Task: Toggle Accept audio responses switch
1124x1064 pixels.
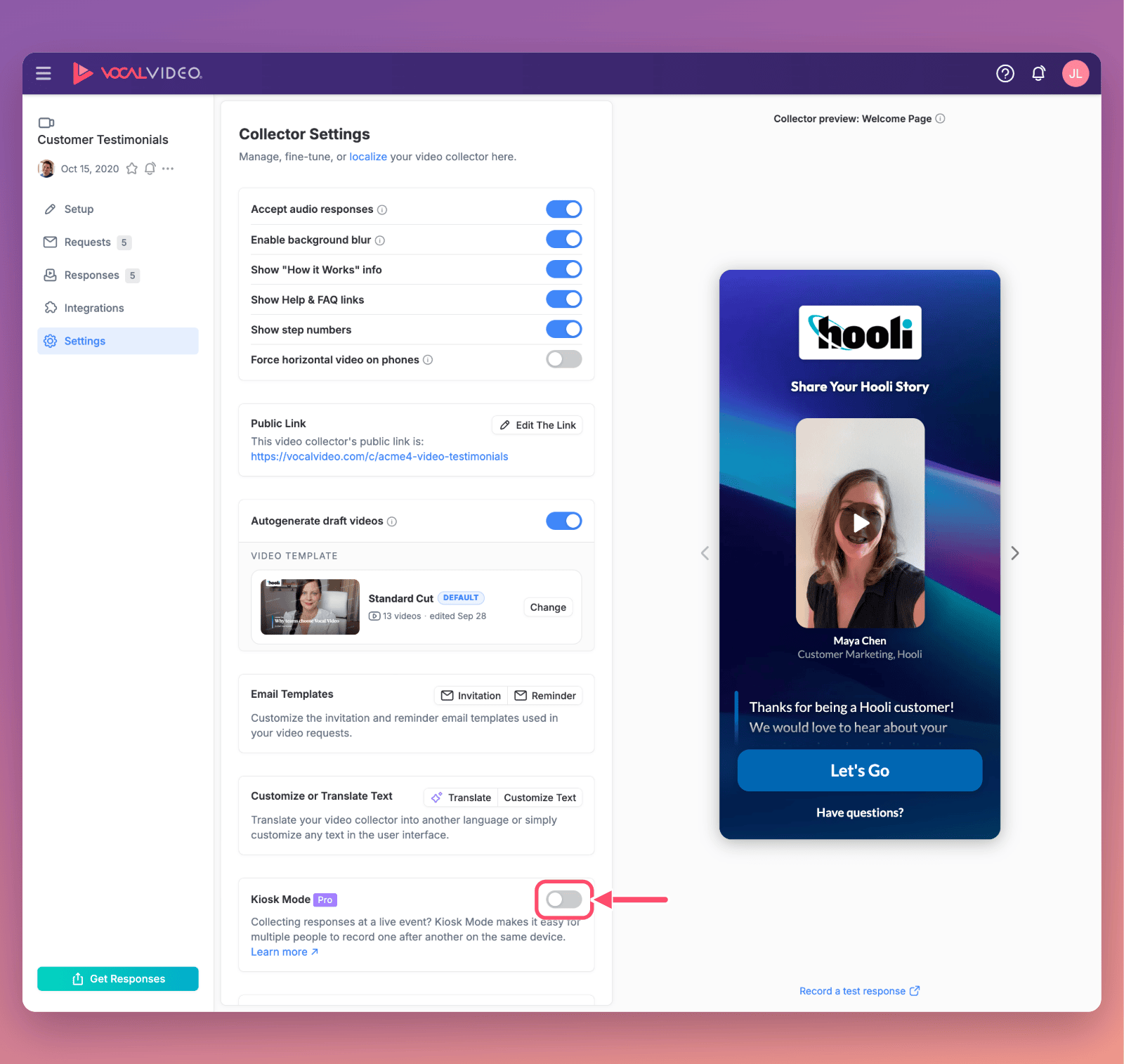Action: (x=564, y=209)
